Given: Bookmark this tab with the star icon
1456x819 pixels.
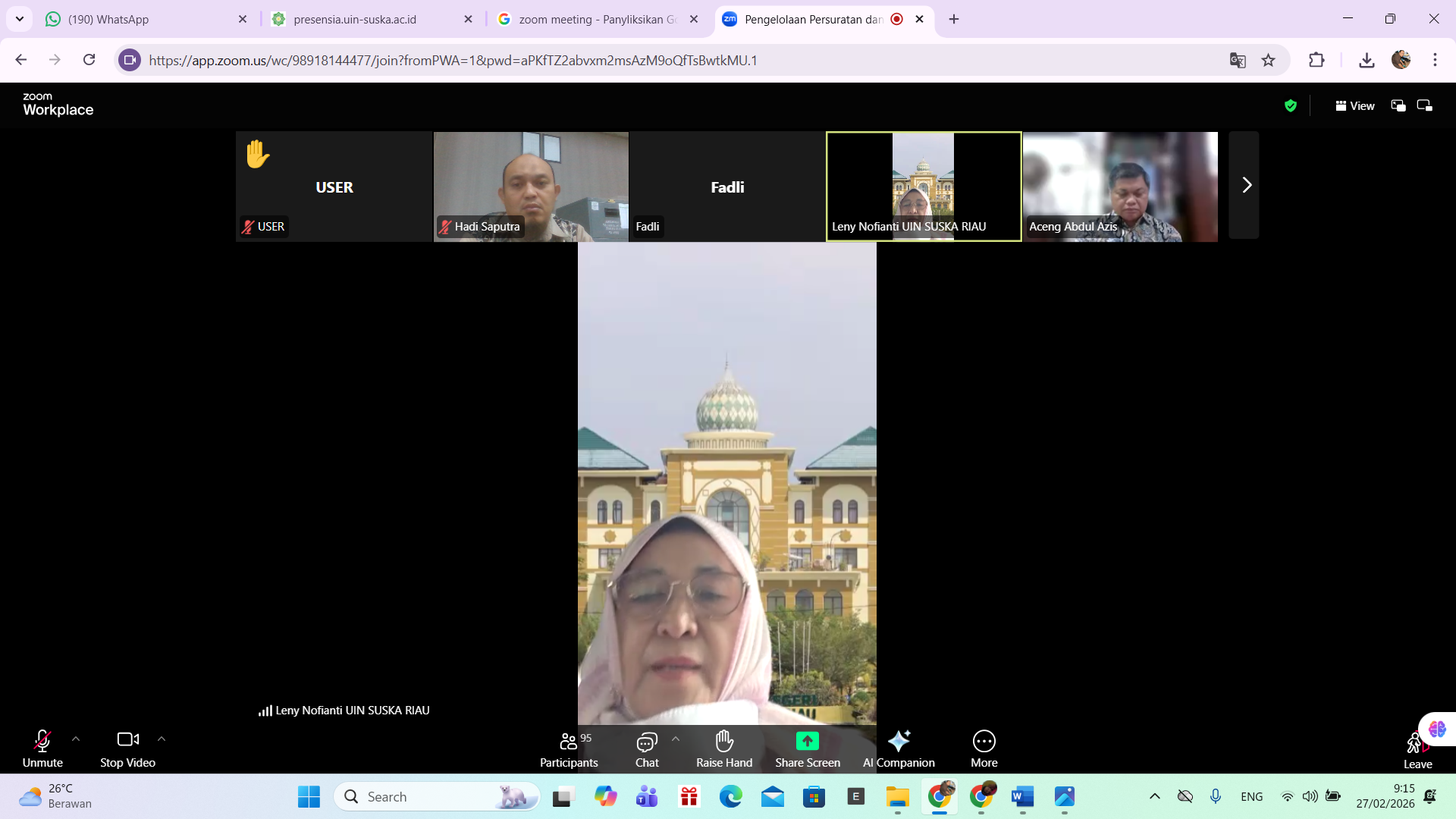Looking at the screenshot, I should 1268,61.
